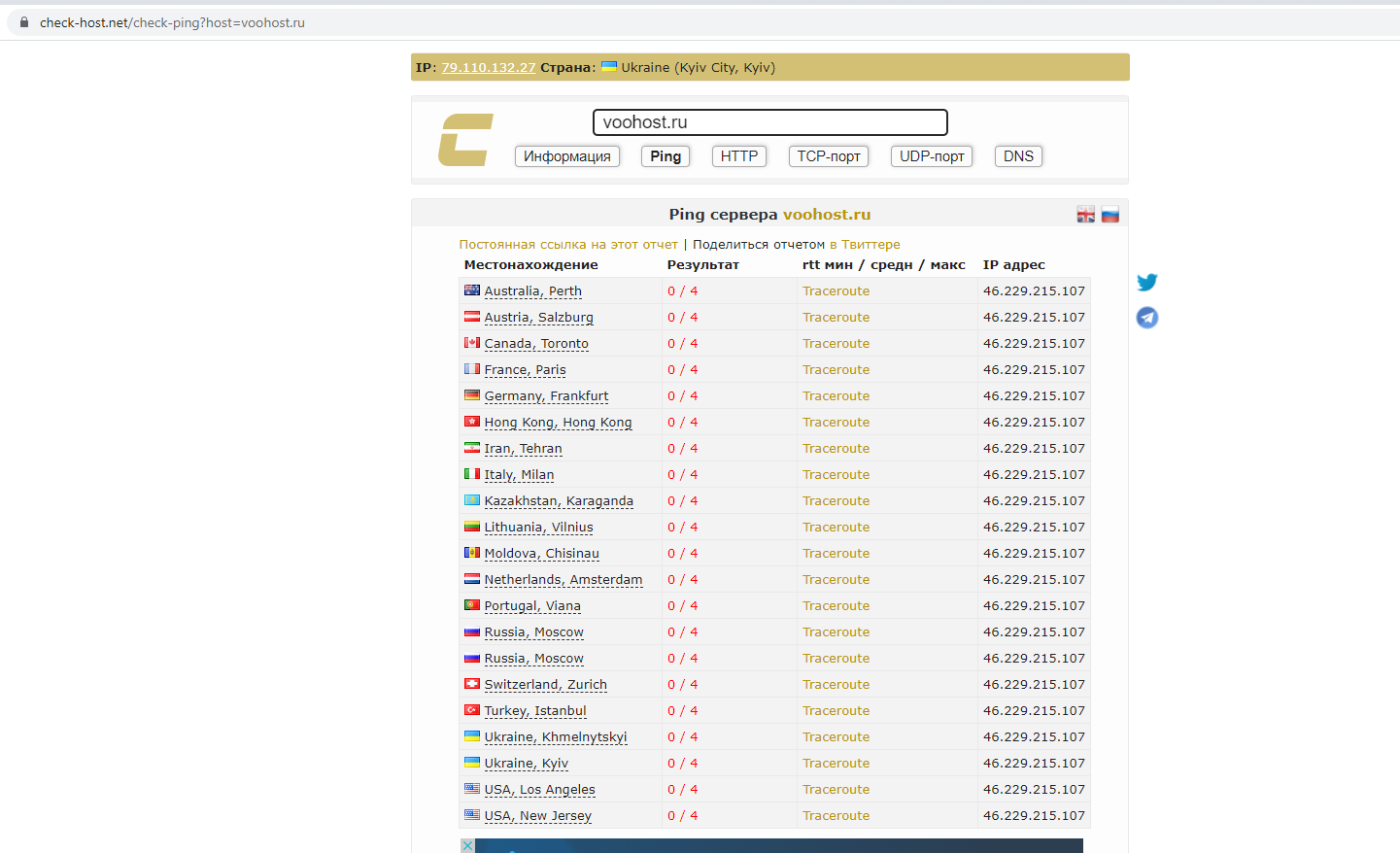
Task: Open the TCP-порт check tab
Action: pyautogui.click(x=829, y=156)
